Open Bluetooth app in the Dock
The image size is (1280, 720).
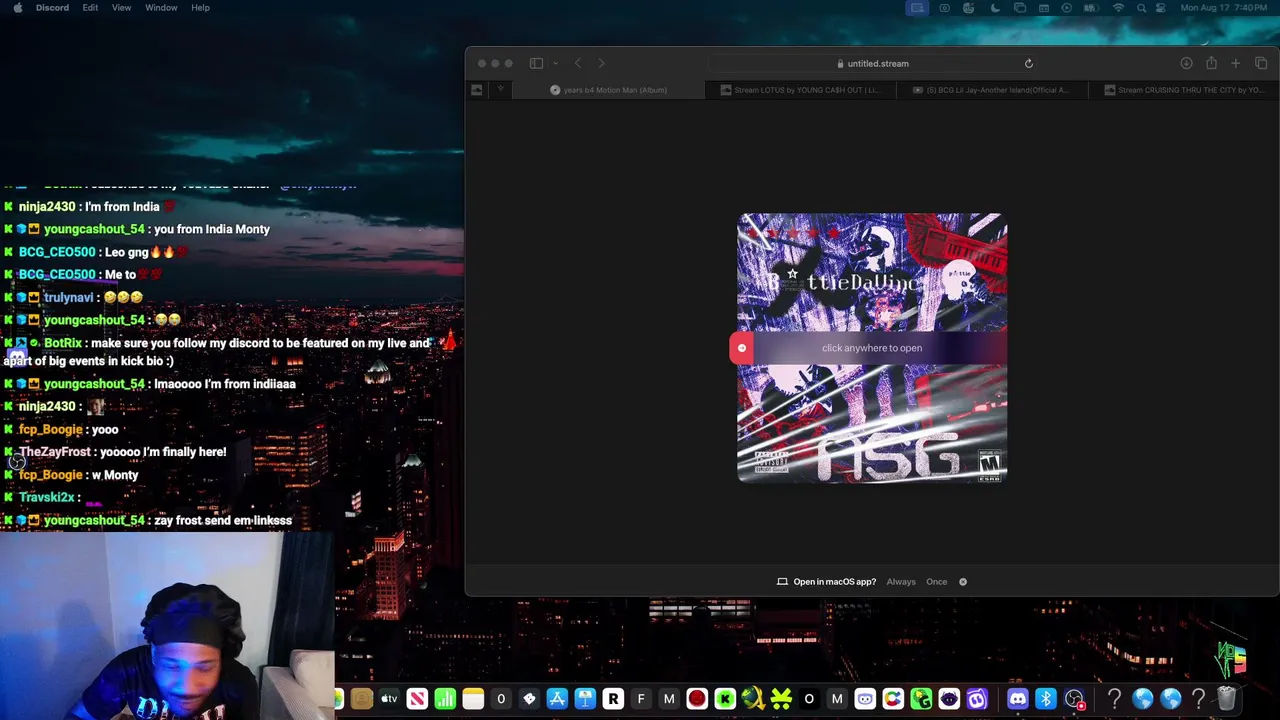click(1046, 699)
